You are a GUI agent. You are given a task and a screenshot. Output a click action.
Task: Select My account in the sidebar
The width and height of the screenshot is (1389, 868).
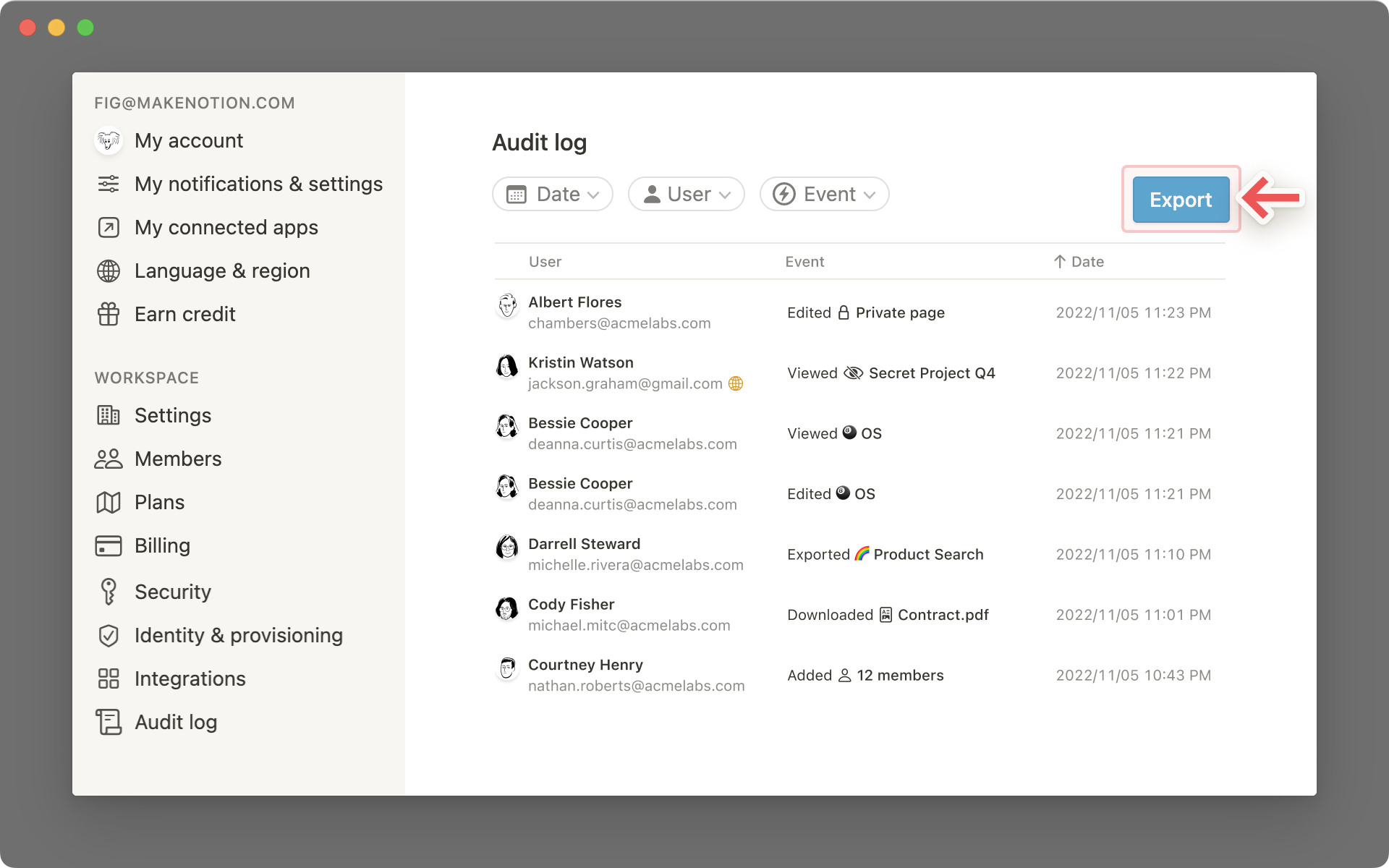point(188,140)
